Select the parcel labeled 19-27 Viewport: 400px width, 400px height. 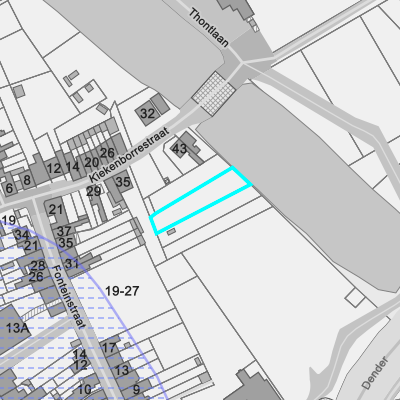[122, 291]
